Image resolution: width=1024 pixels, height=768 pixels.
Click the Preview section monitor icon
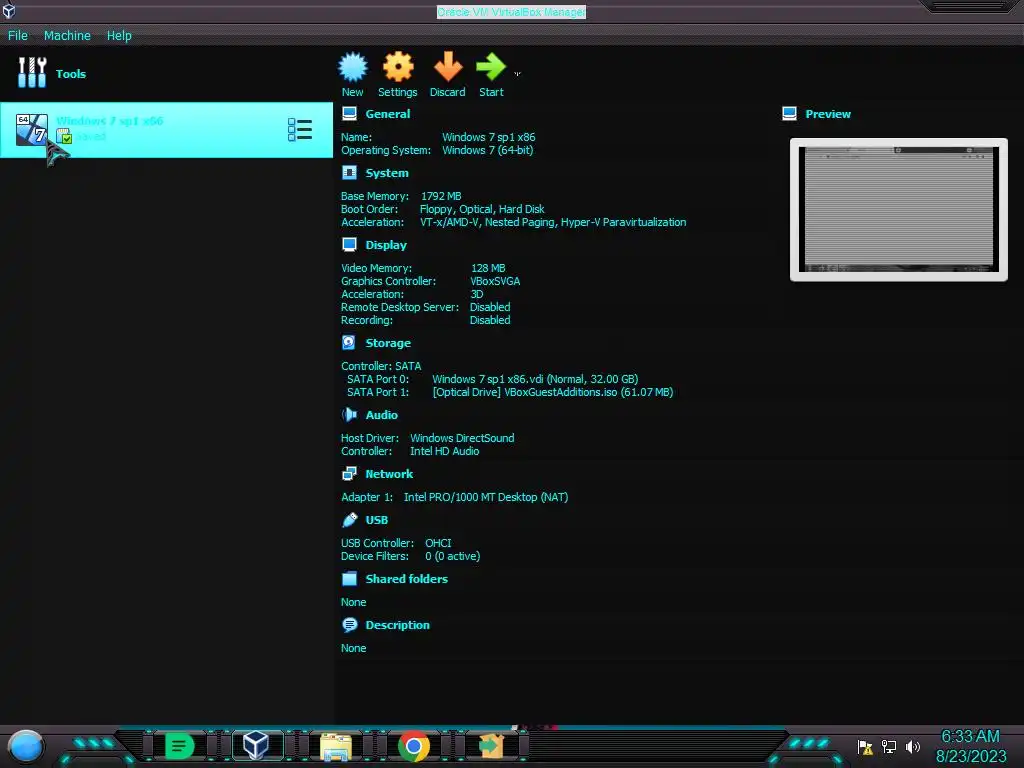coord(789,114)
